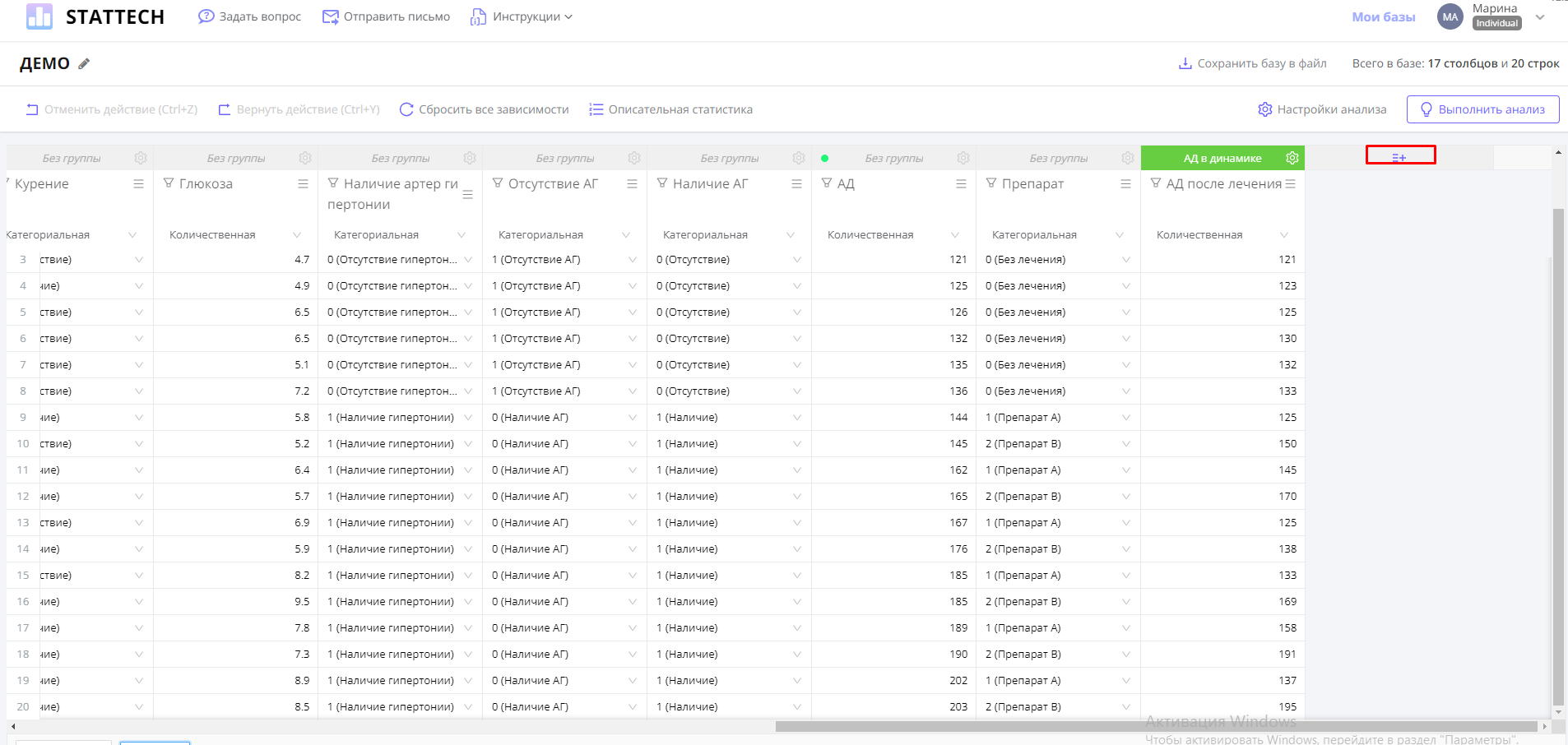
Task: Click gear icon in АД в динамике header
Action: [1292, 158]
